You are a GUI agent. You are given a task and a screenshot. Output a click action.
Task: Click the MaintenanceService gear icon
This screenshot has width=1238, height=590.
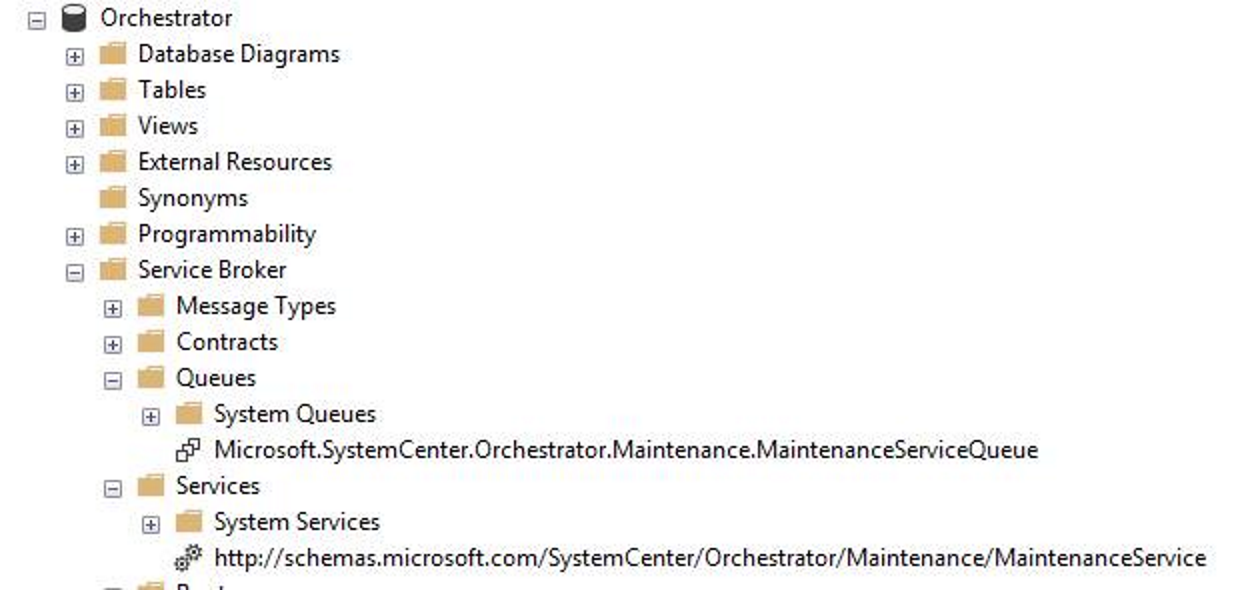(188, 558)
